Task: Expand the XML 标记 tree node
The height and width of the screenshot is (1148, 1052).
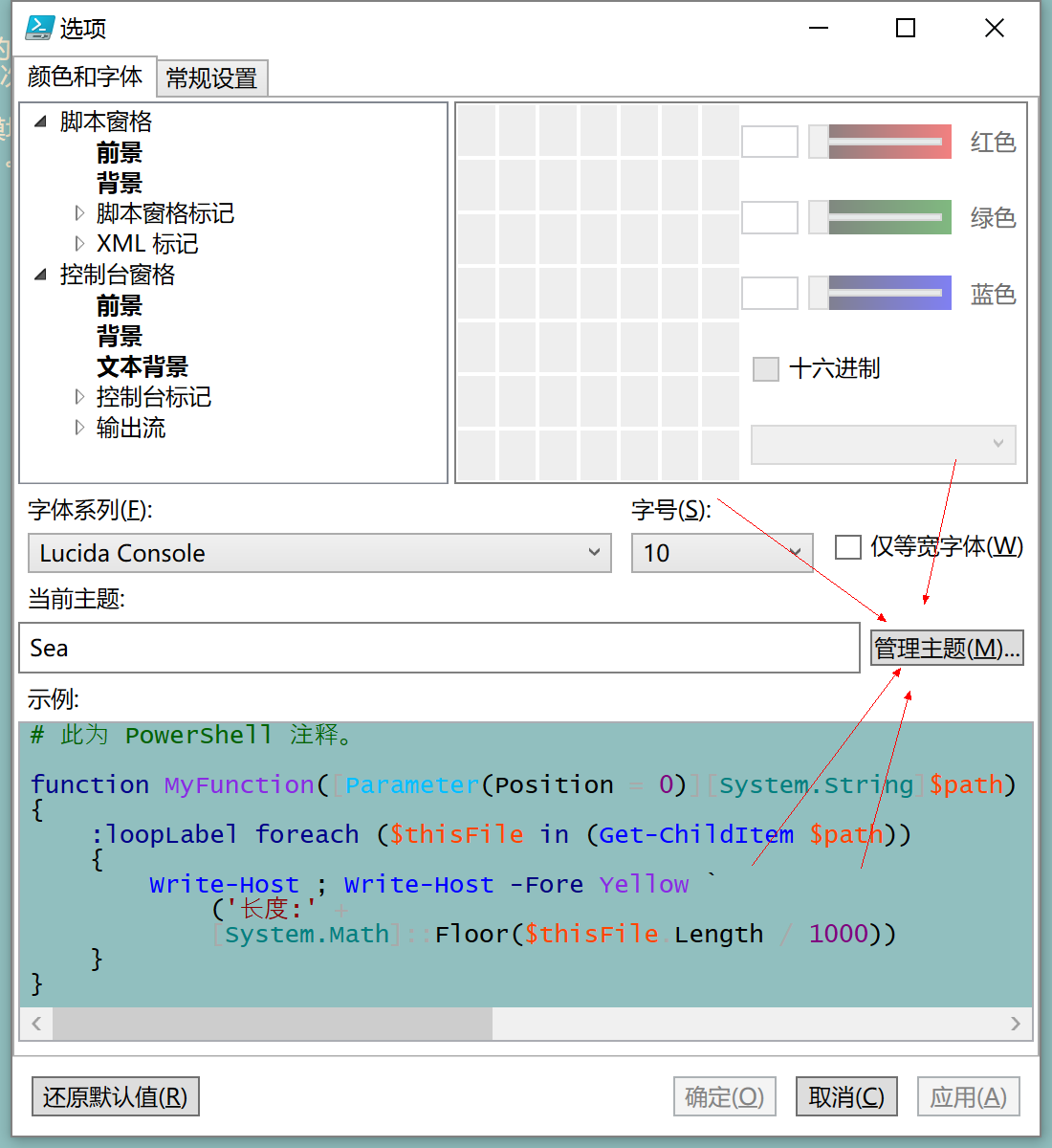Action: (79, 243)
